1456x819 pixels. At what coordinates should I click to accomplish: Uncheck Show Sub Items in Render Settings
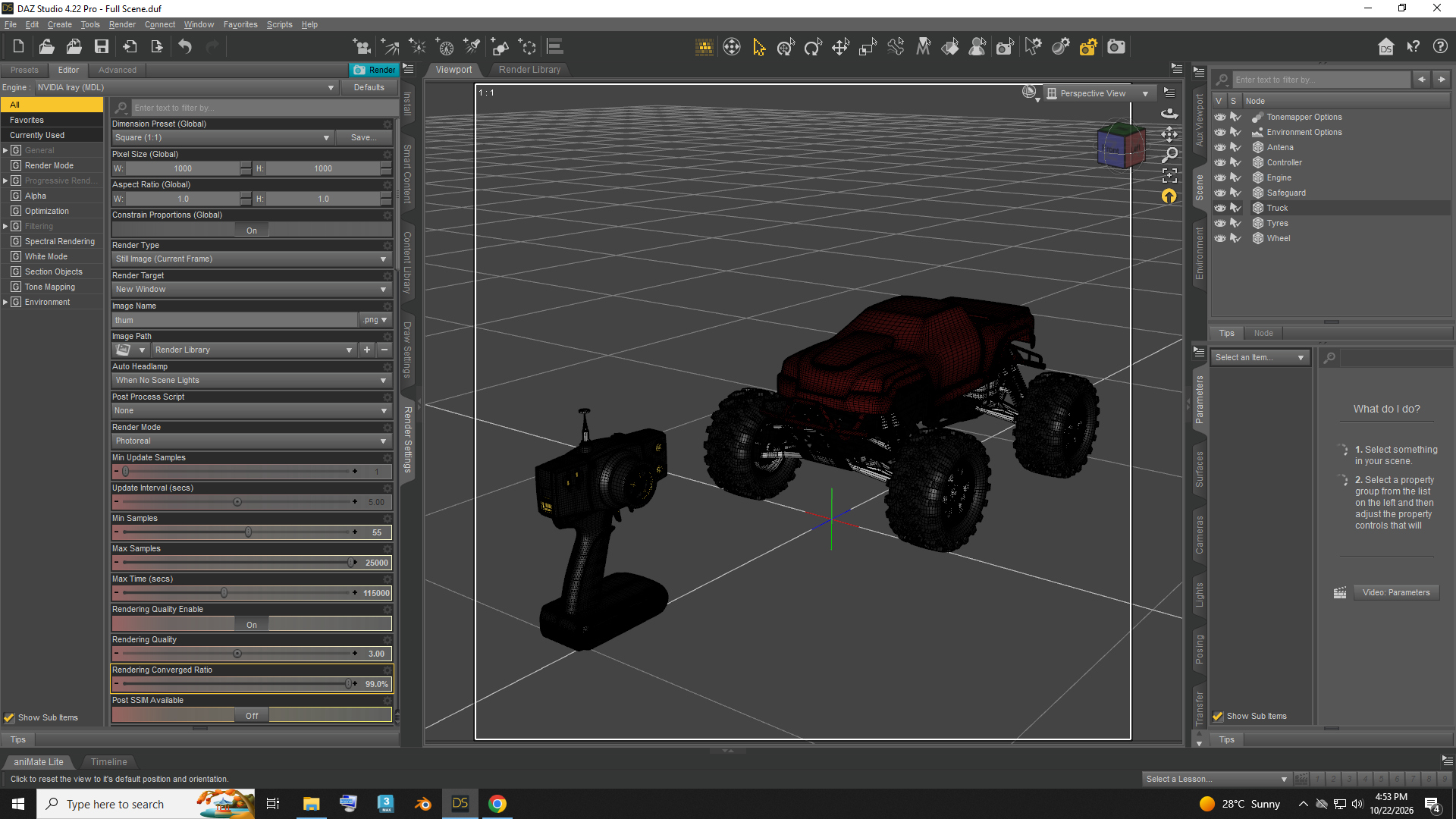pyautogui.click(x=9, y=717)
